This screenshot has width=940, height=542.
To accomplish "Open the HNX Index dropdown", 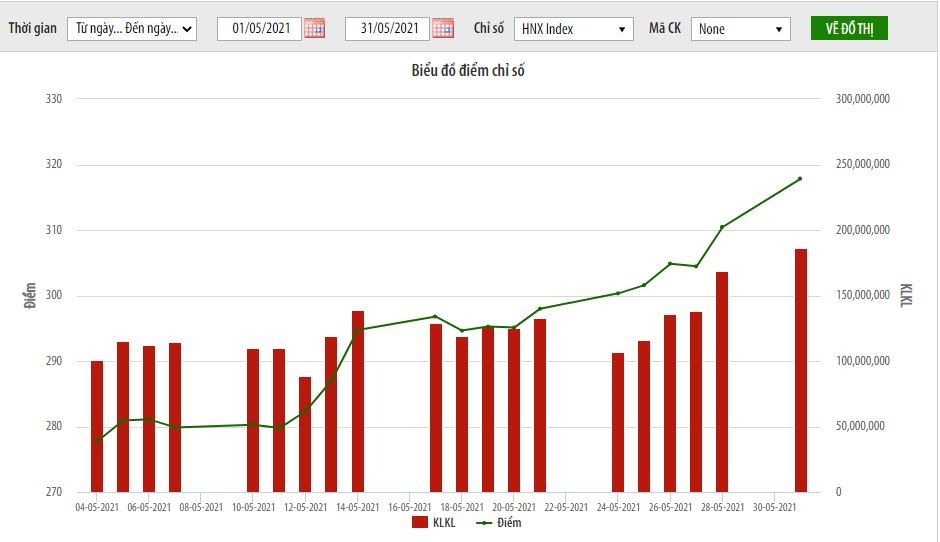I will (x=574, y=29).
